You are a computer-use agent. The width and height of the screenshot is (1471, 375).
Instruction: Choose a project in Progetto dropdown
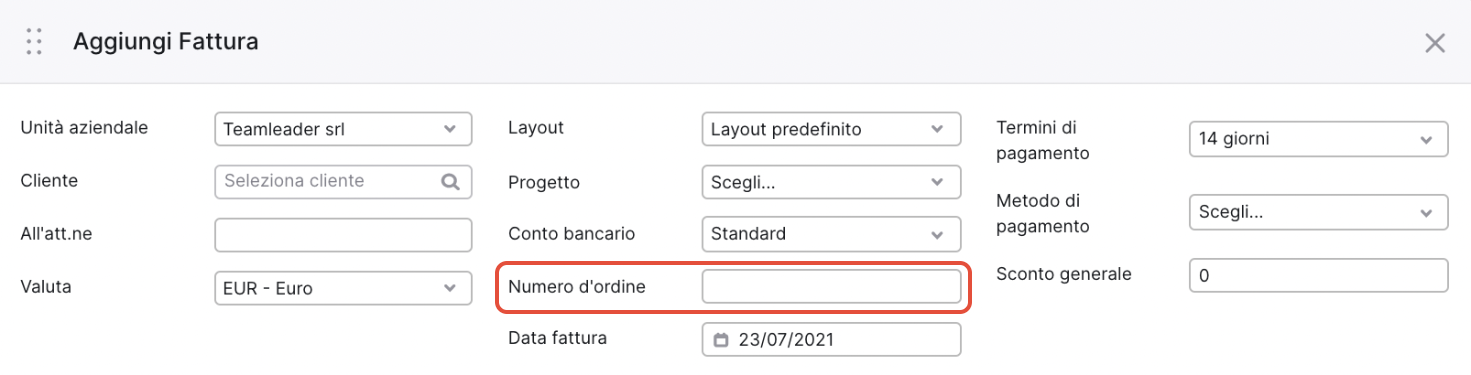click(x=831, y=182)
